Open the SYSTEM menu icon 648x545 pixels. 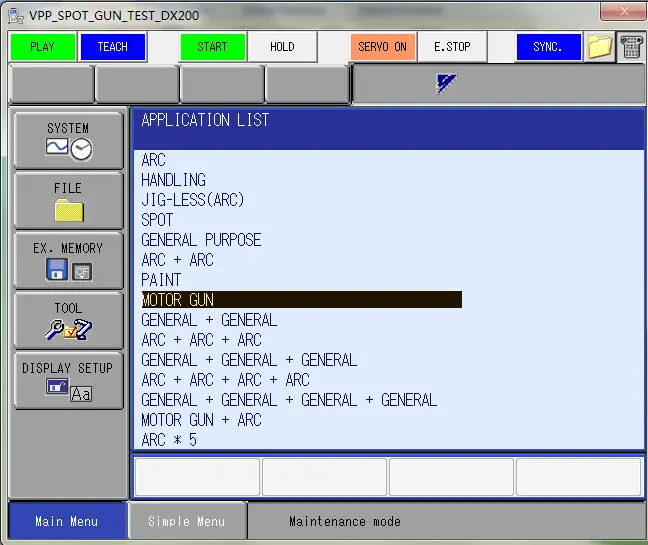click(x=68, y=141)
